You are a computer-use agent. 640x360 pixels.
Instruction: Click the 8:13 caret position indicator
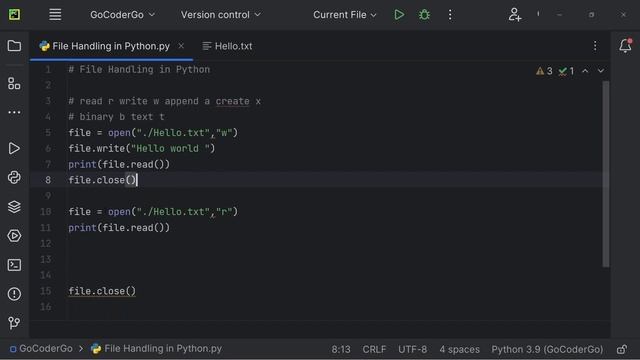341,349
